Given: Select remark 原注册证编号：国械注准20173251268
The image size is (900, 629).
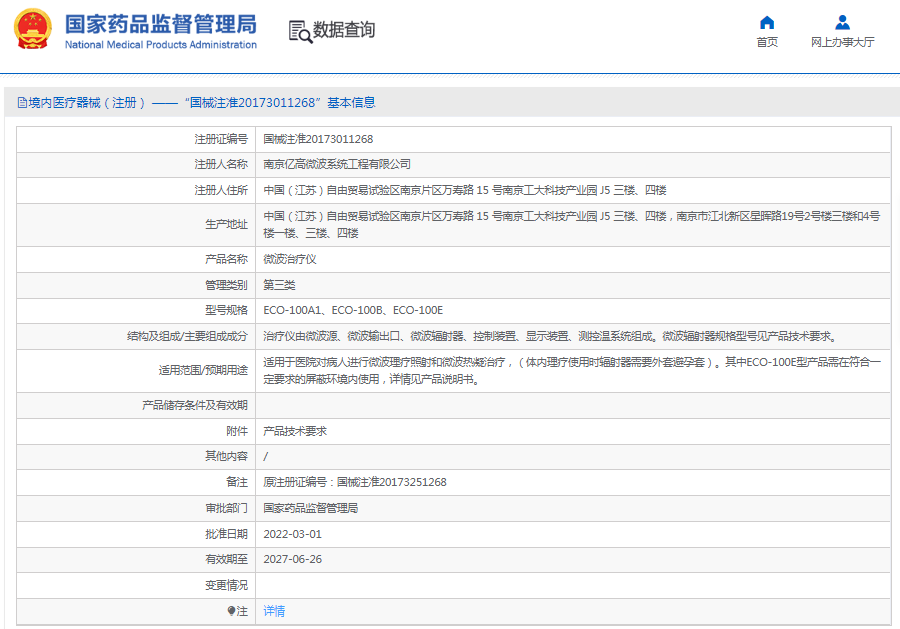Looking at the screenshot, I should [355, 482].
